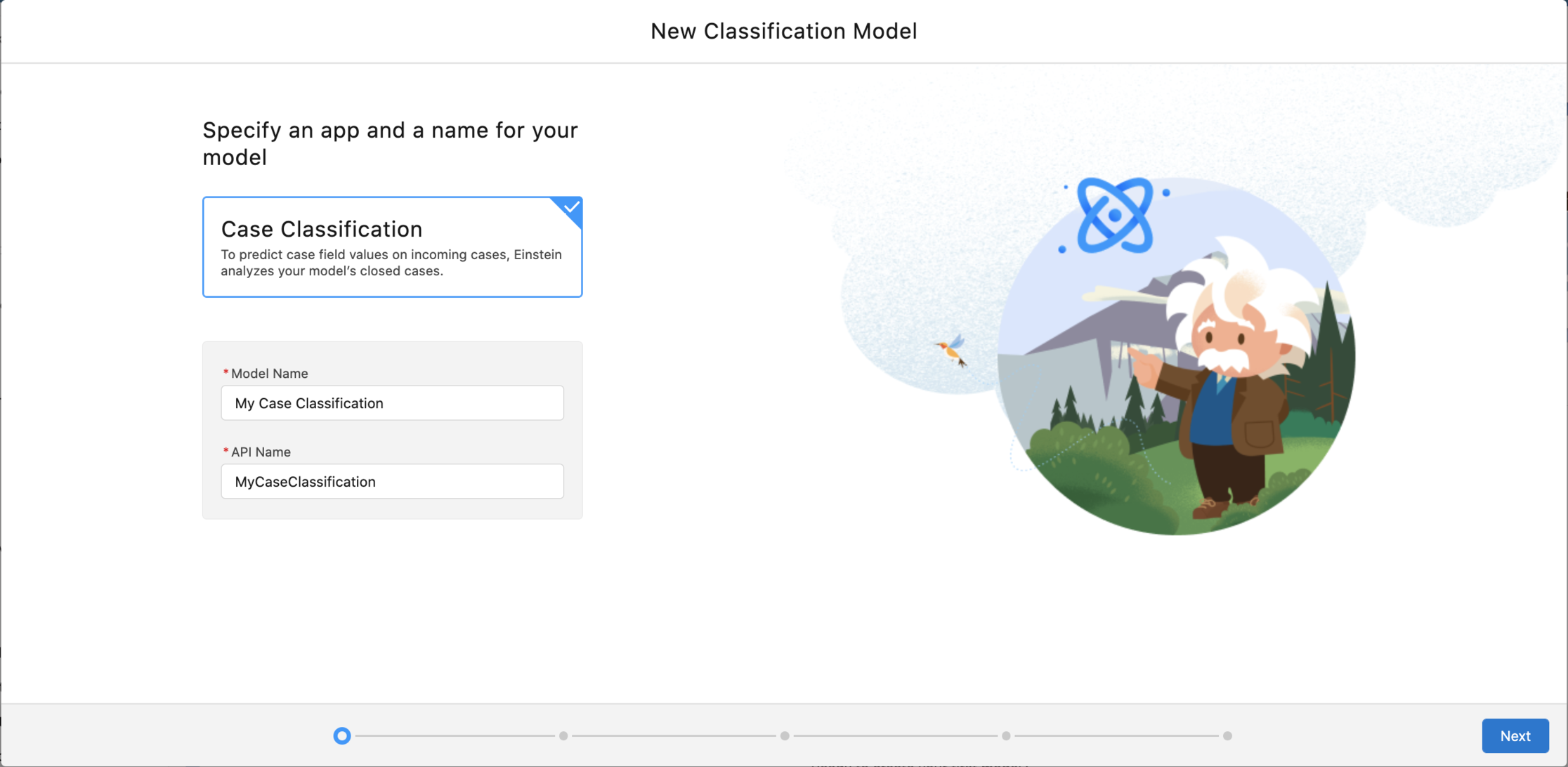Click the Model Name input field

click(x=392, y=403)
